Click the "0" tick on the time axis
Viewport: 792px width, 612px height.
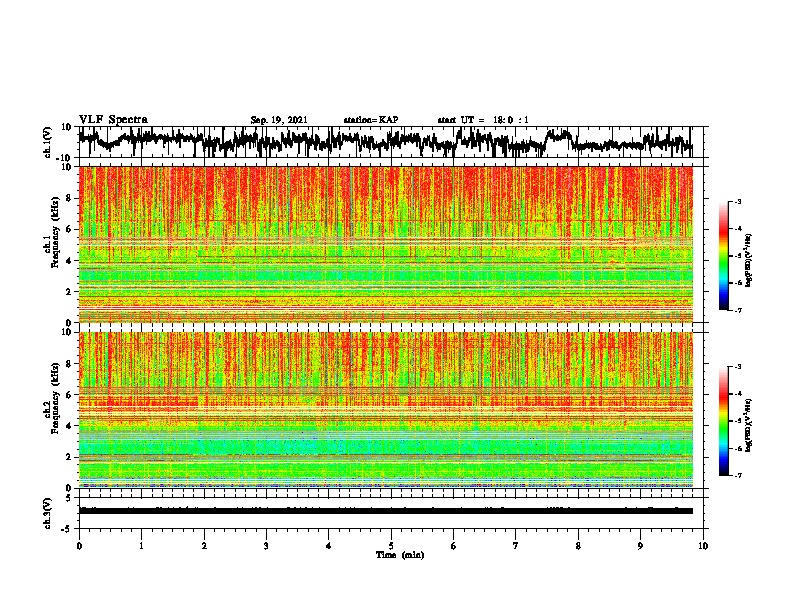pos(79,546)
